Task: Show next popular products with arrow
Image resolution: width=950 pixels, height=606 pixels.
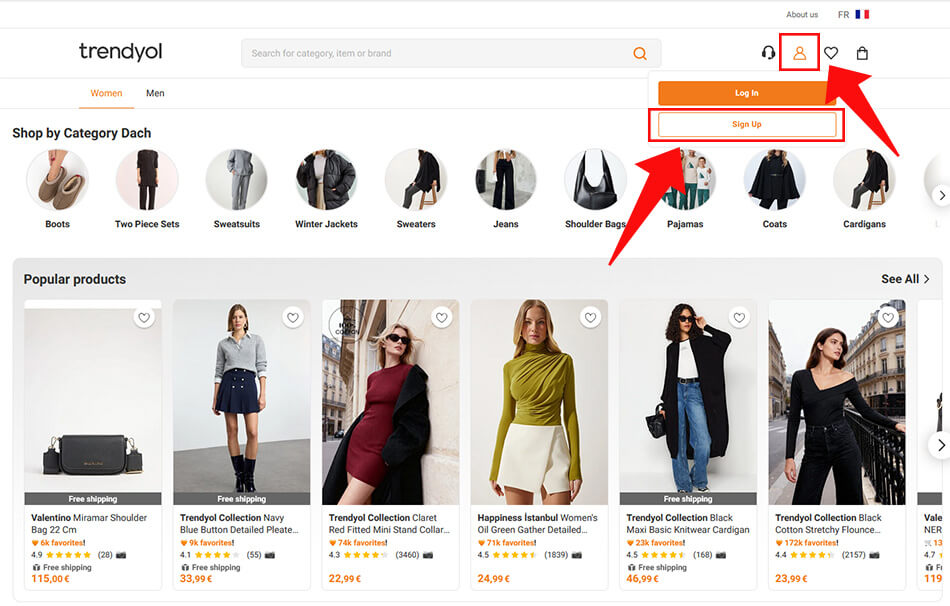Action: click(x=939, y=444)
